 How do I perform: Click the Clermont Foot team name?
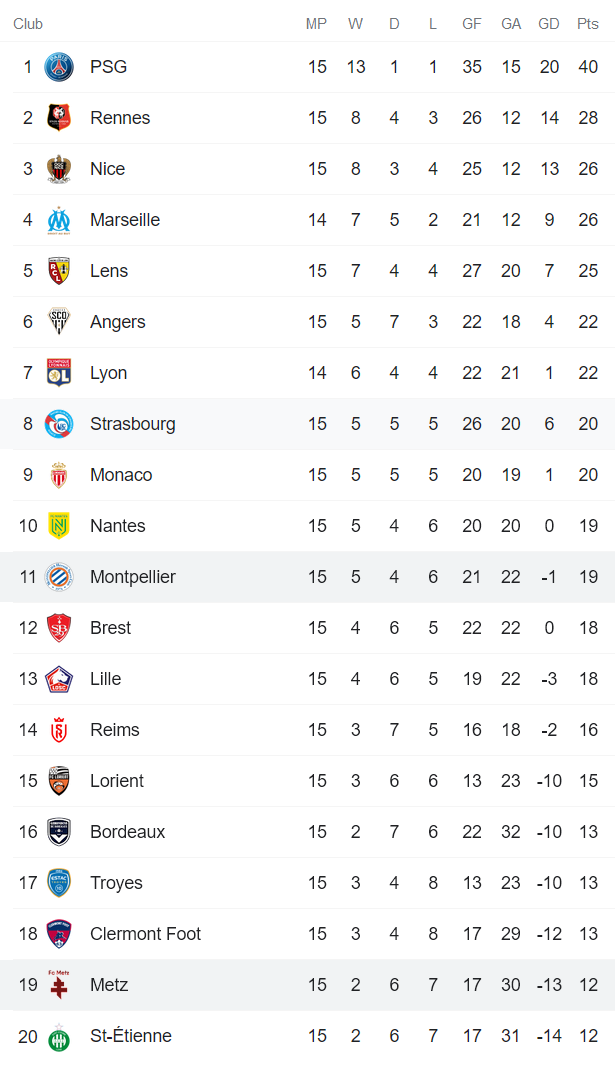(x=145, y=934)
